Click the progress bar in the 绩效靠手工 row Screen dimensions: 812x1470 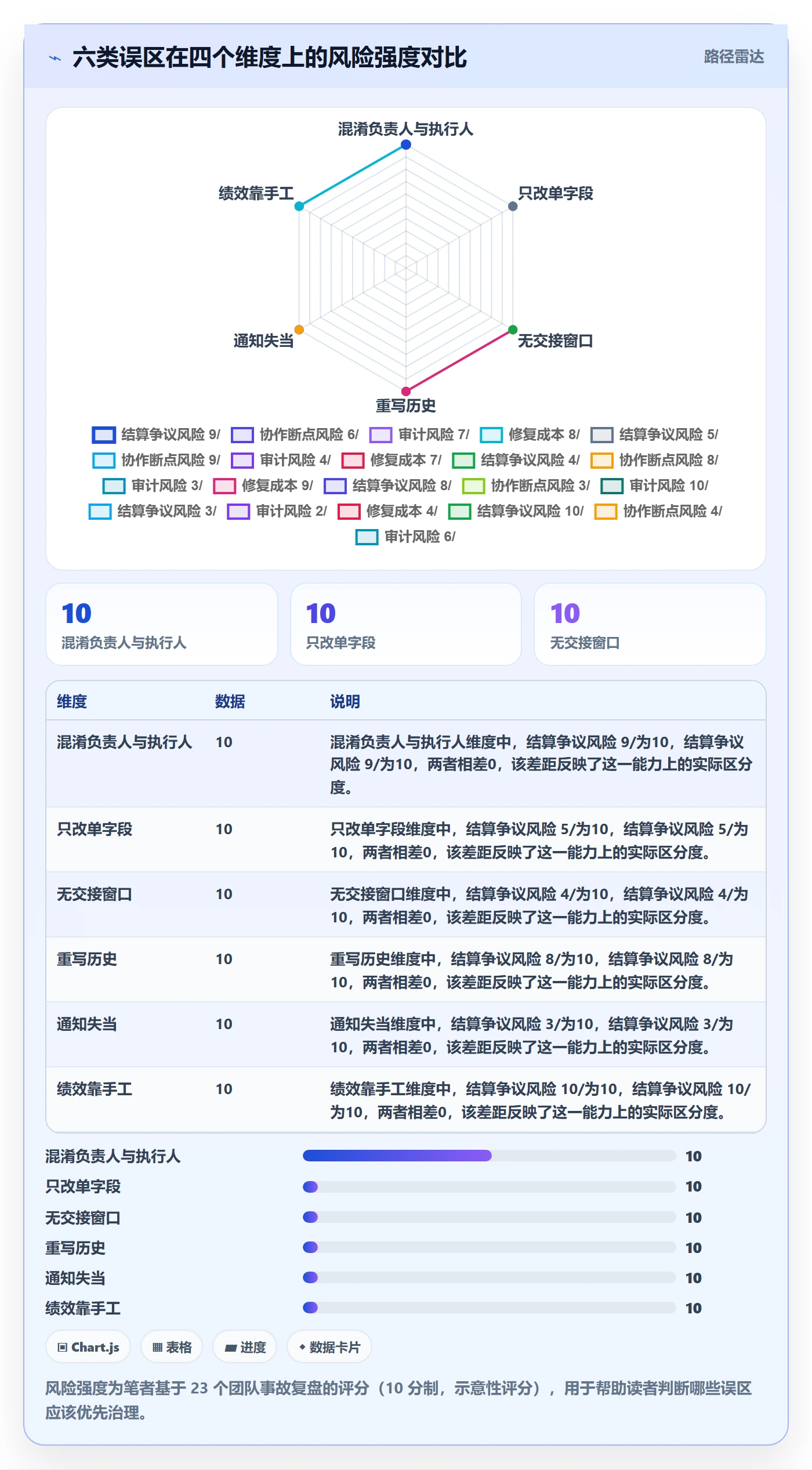pyautogui.click(x=489, y=1308)
